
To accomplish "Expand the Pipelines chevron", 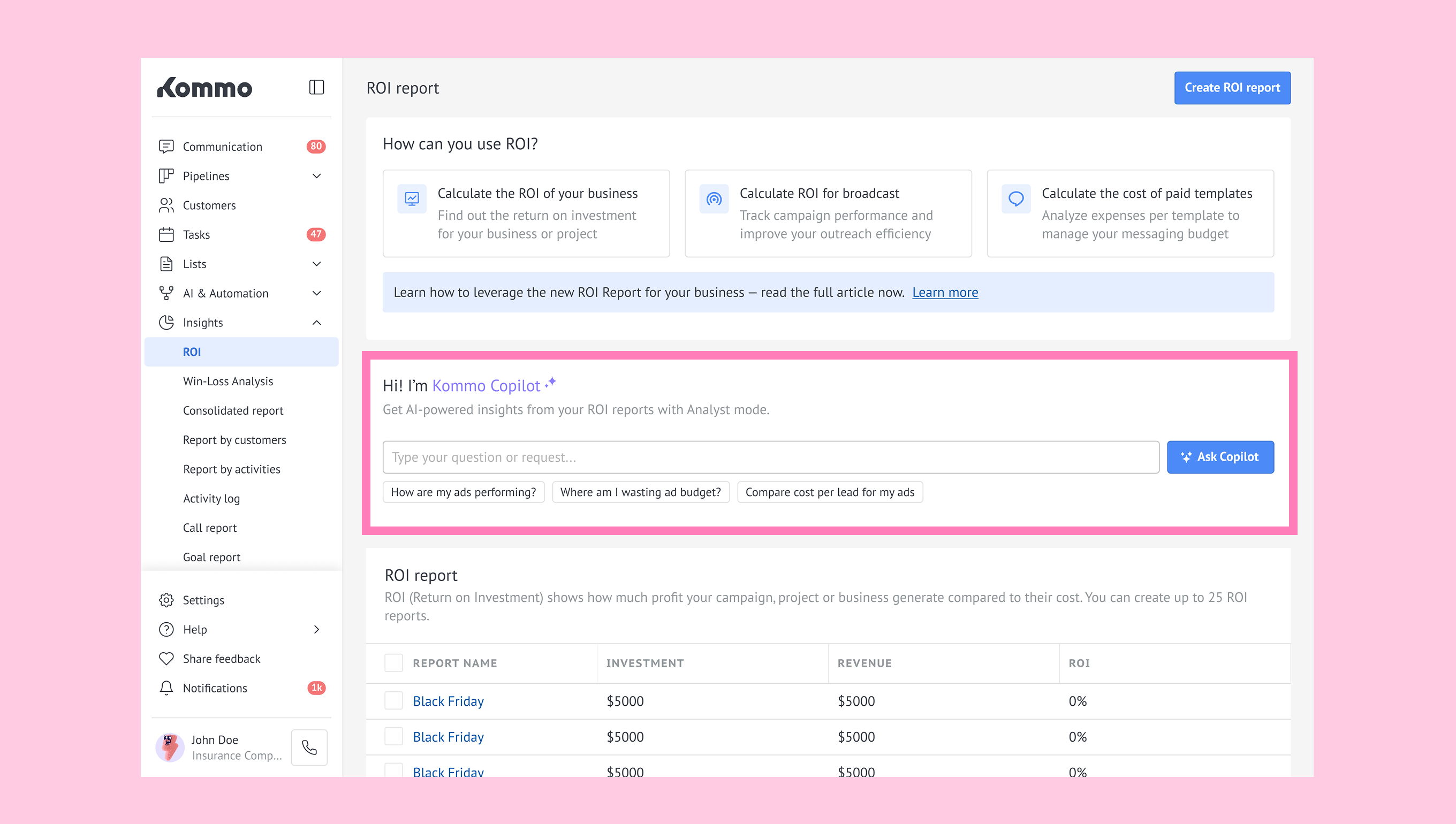I will coord(317,176).
